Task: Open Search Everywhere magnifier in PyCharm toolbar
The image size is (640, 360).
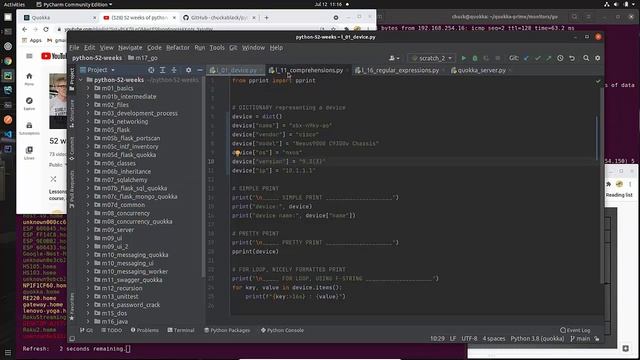Action: [586, 58]
